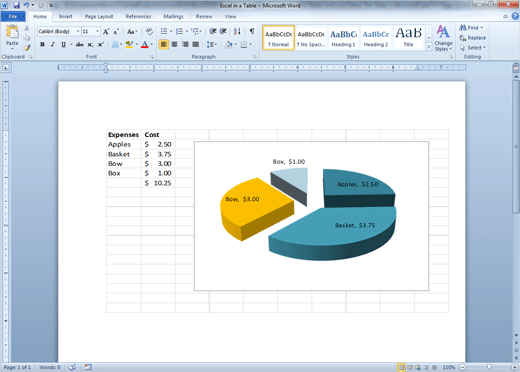Apply bullet list formatting
Screen dimensions: 520x372
(x=164, y=31)
